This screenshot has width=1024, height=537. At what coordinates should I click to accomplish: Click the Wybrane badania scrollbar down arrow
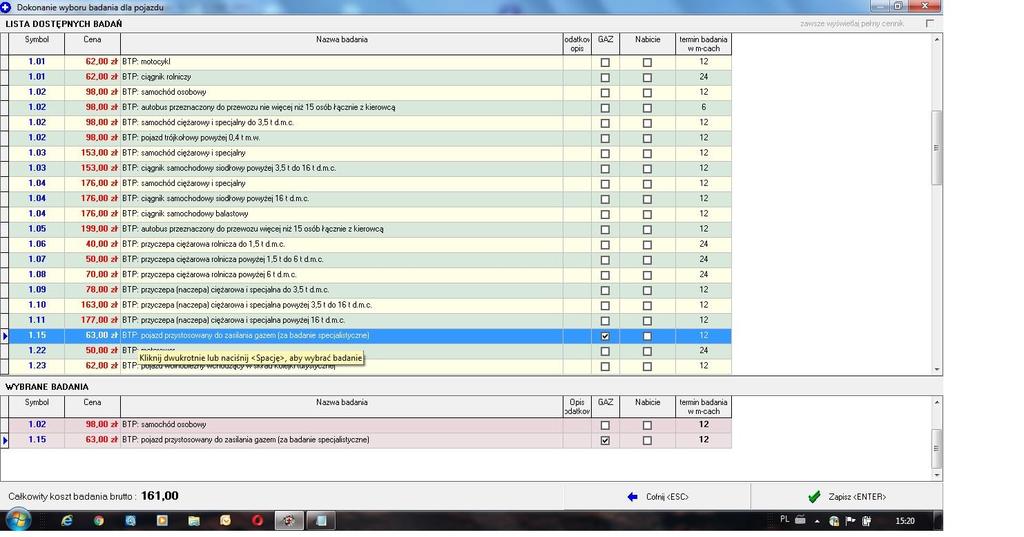click(936, 475)
